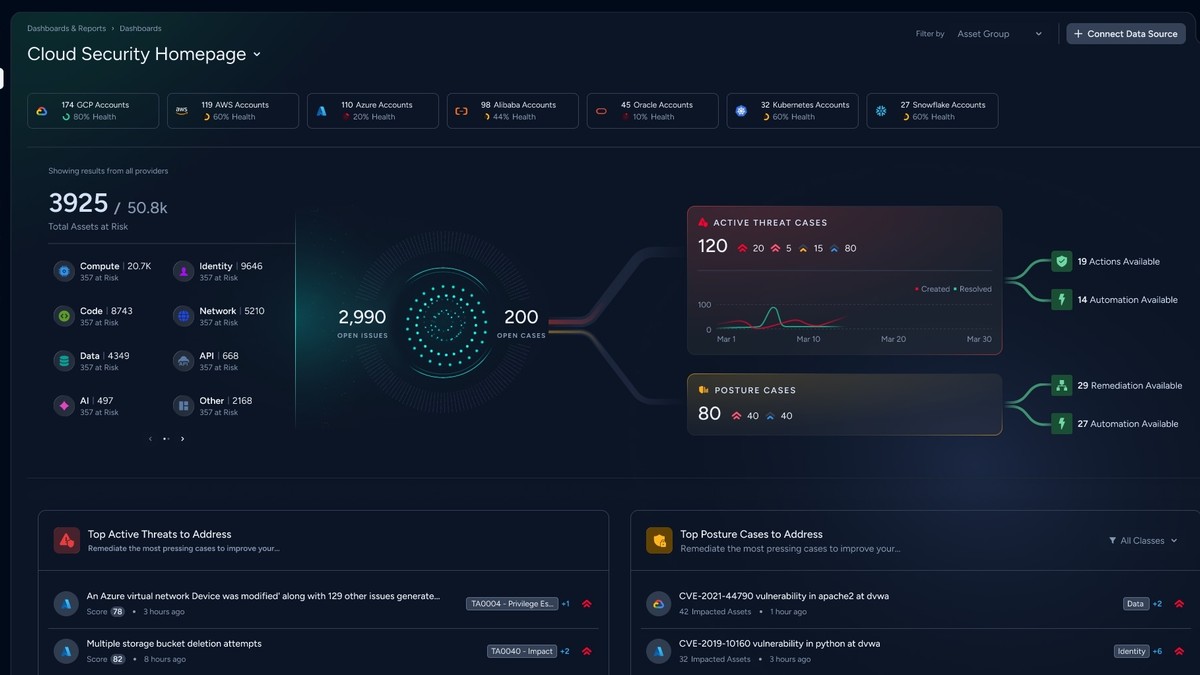Viewport: 1200px width, 675px height.
Task: Click the TA0004 - Privilege Escalation tag
Action: [x=511, y=604]
